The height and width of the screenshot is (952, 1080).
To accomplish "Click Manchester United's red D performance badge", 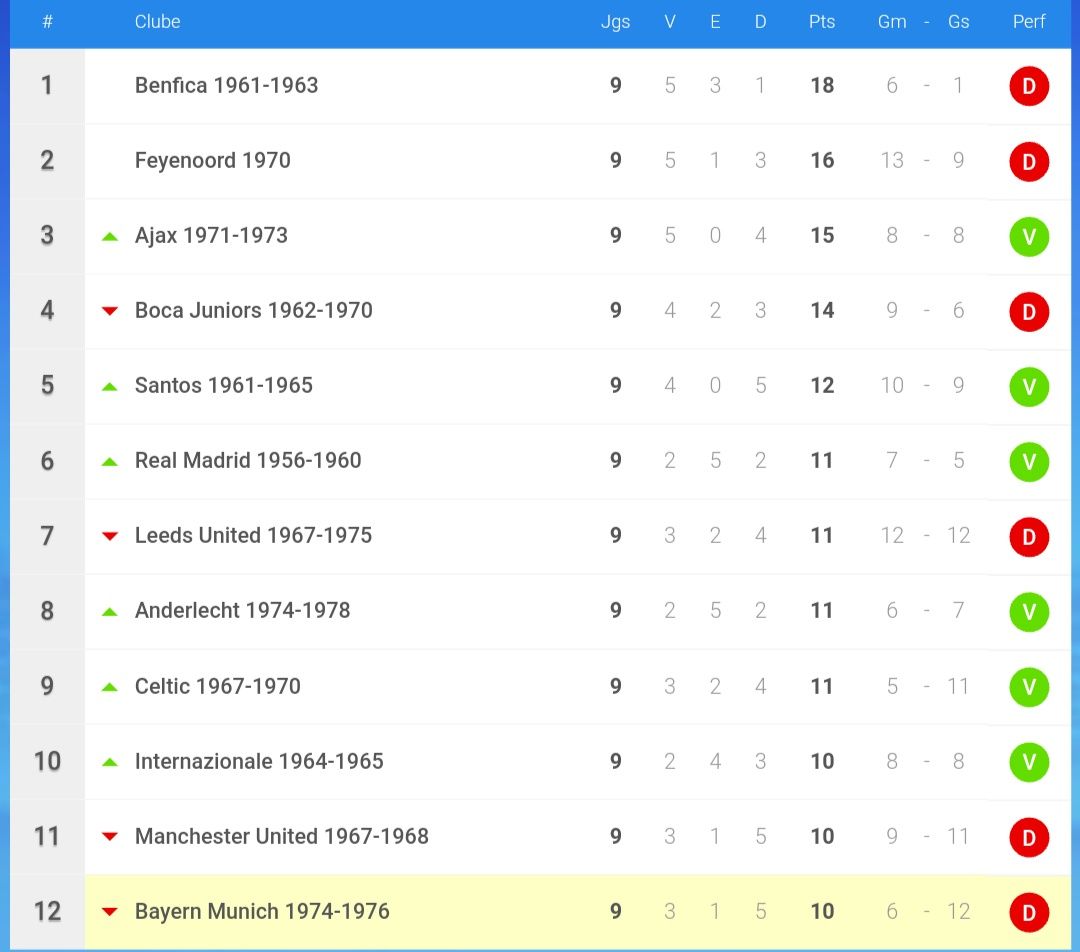I will coord(1028,837).
